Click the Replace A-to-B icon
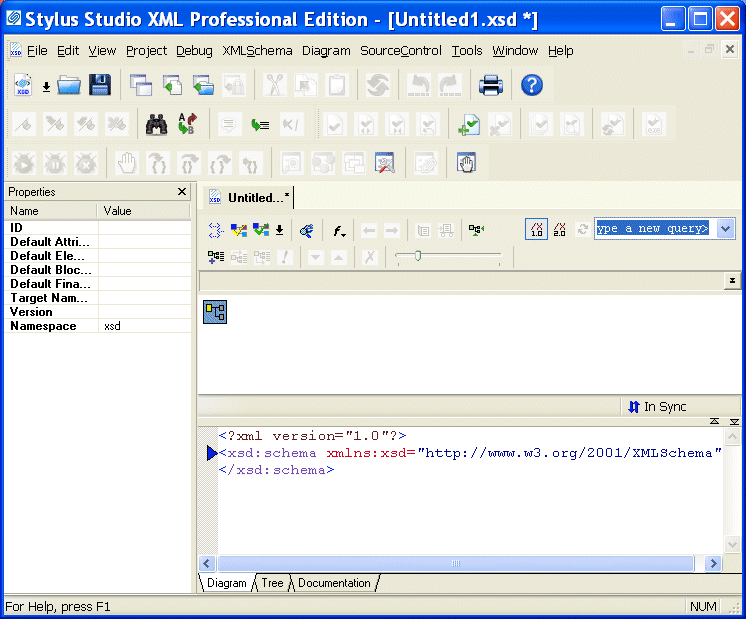The width and height of the screenshot is (746, 619). 187,124
